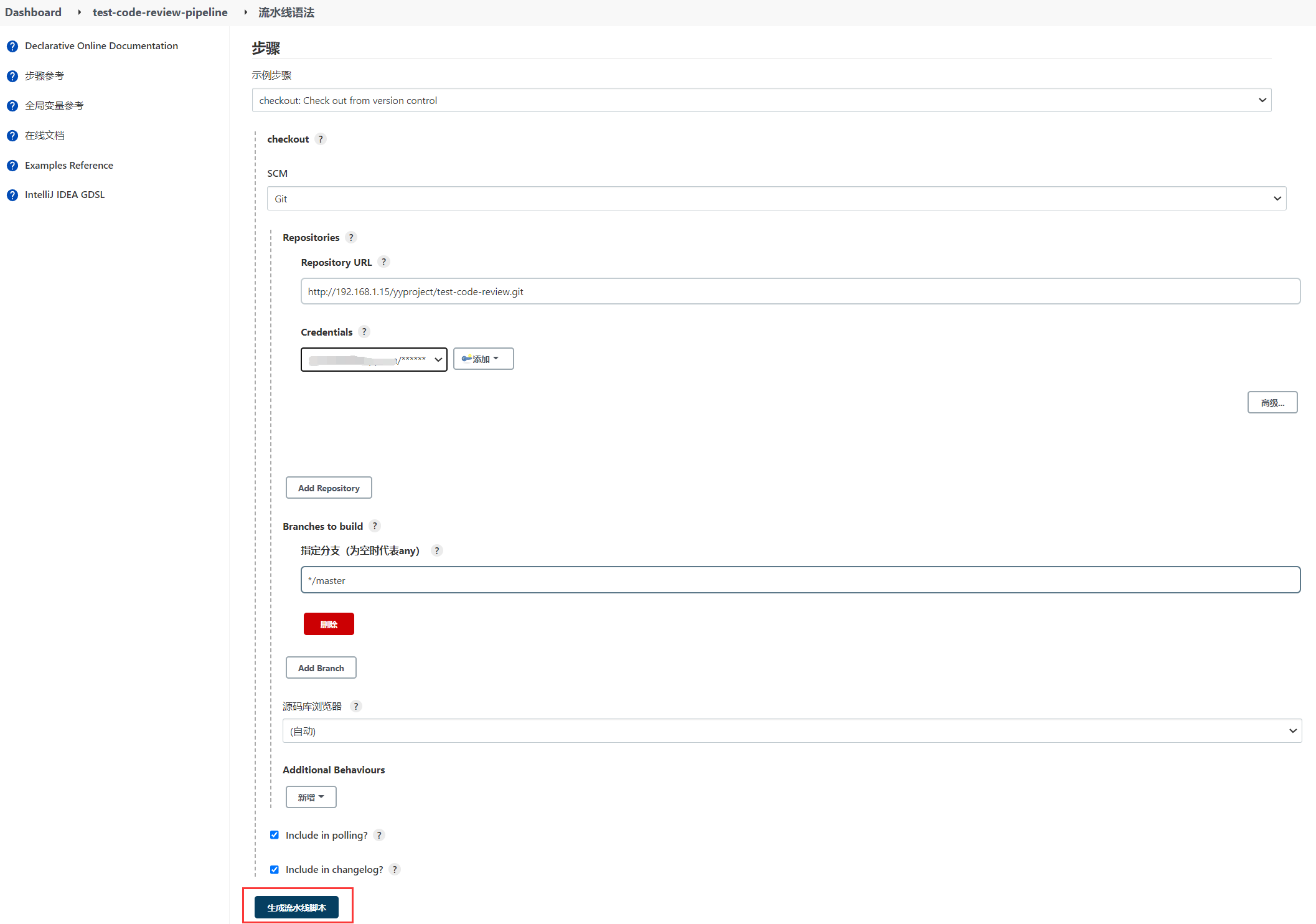Open help for 指定分支 field
Viewport: 1316px width, 924px height.
pyautogui.click(x=437, y=550)
